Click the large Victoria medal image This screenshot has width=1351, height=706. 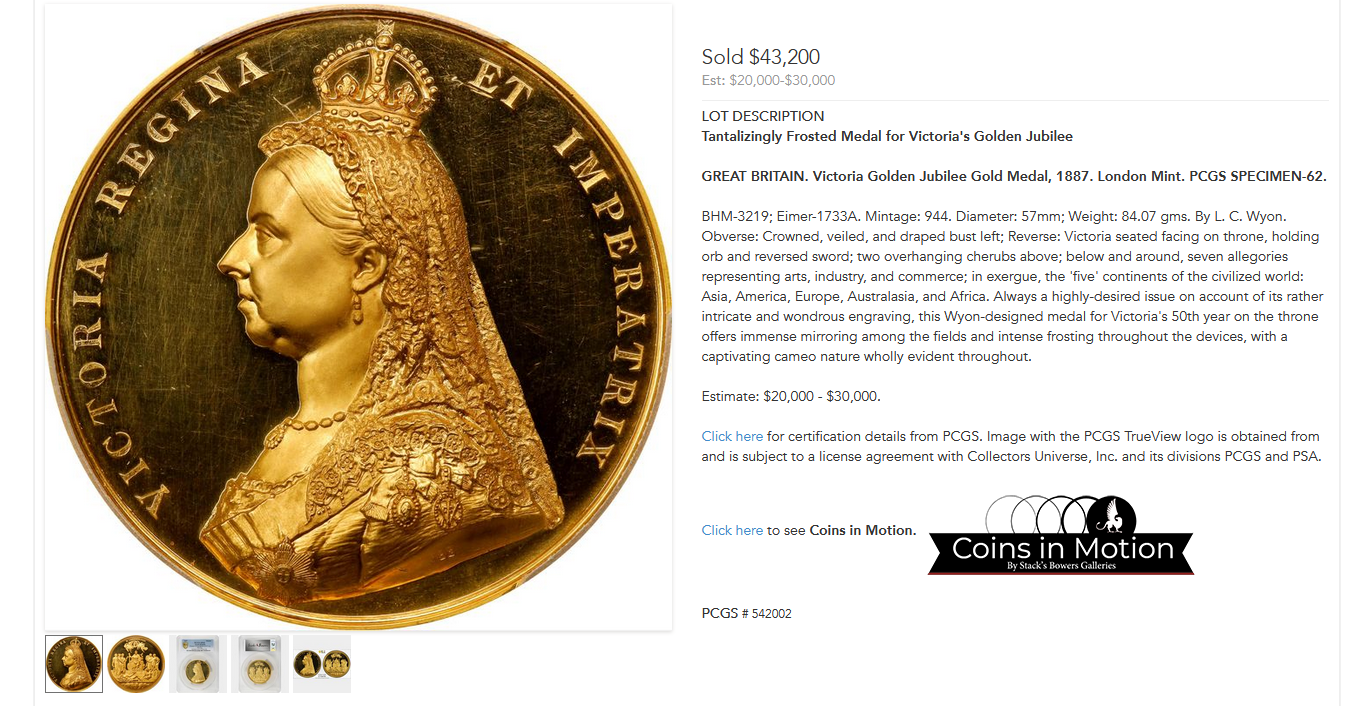[x=358, y=317]
